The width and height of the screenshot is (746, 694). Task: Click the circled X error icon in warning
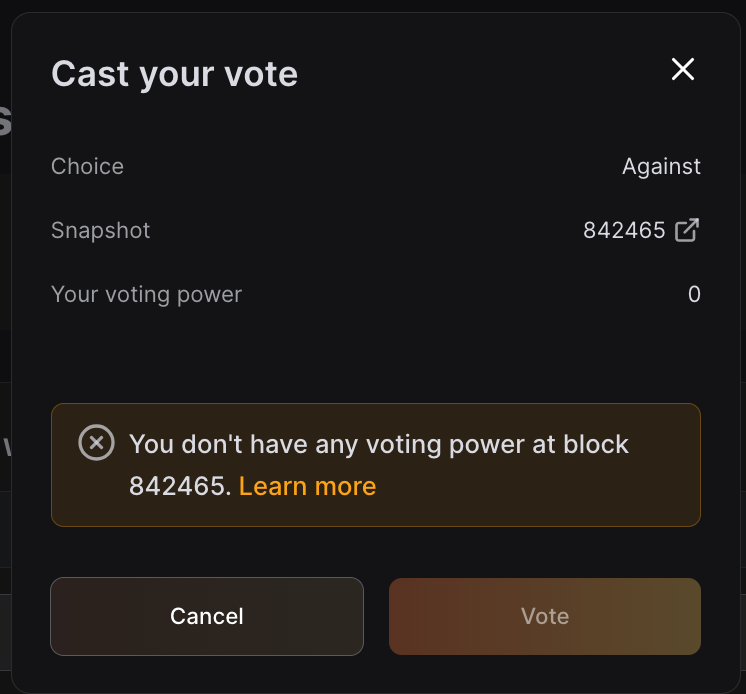click(96, 443)
